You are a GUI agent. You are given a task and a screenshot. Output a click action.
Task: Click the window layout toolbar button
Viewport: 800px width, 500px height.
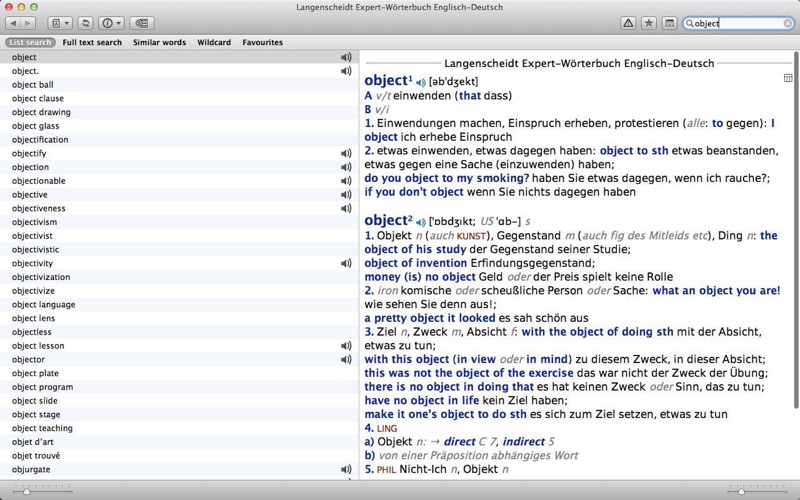669,23
